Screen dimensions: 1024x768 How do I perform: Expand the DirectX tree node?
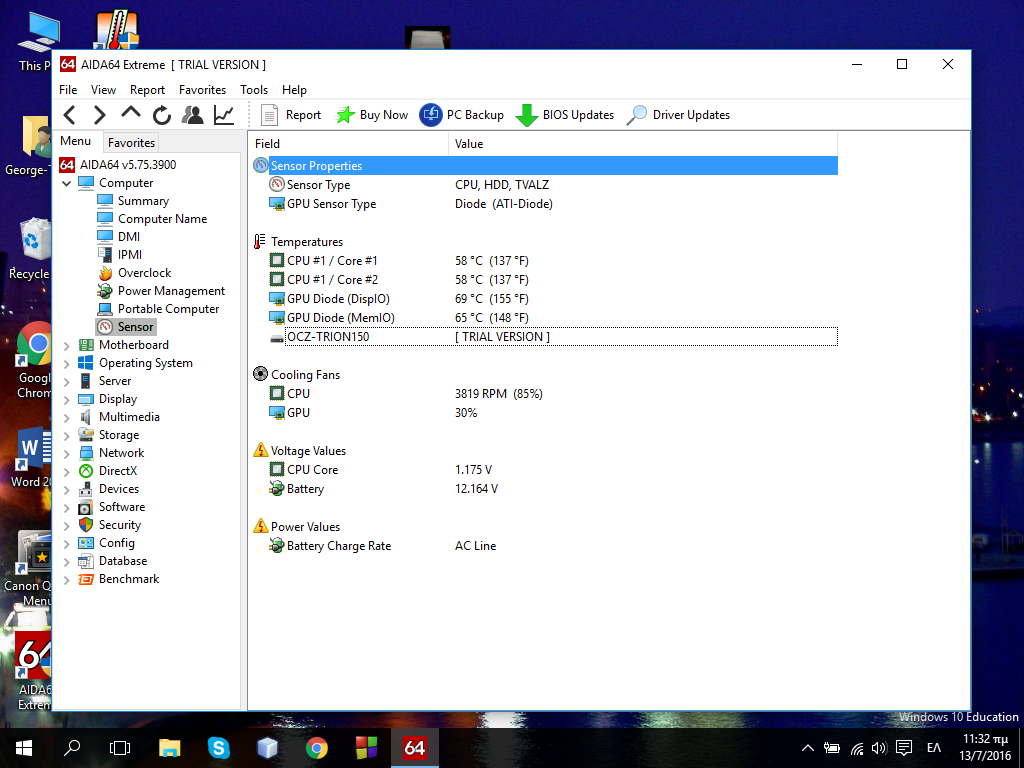click(x=66, y=472)
